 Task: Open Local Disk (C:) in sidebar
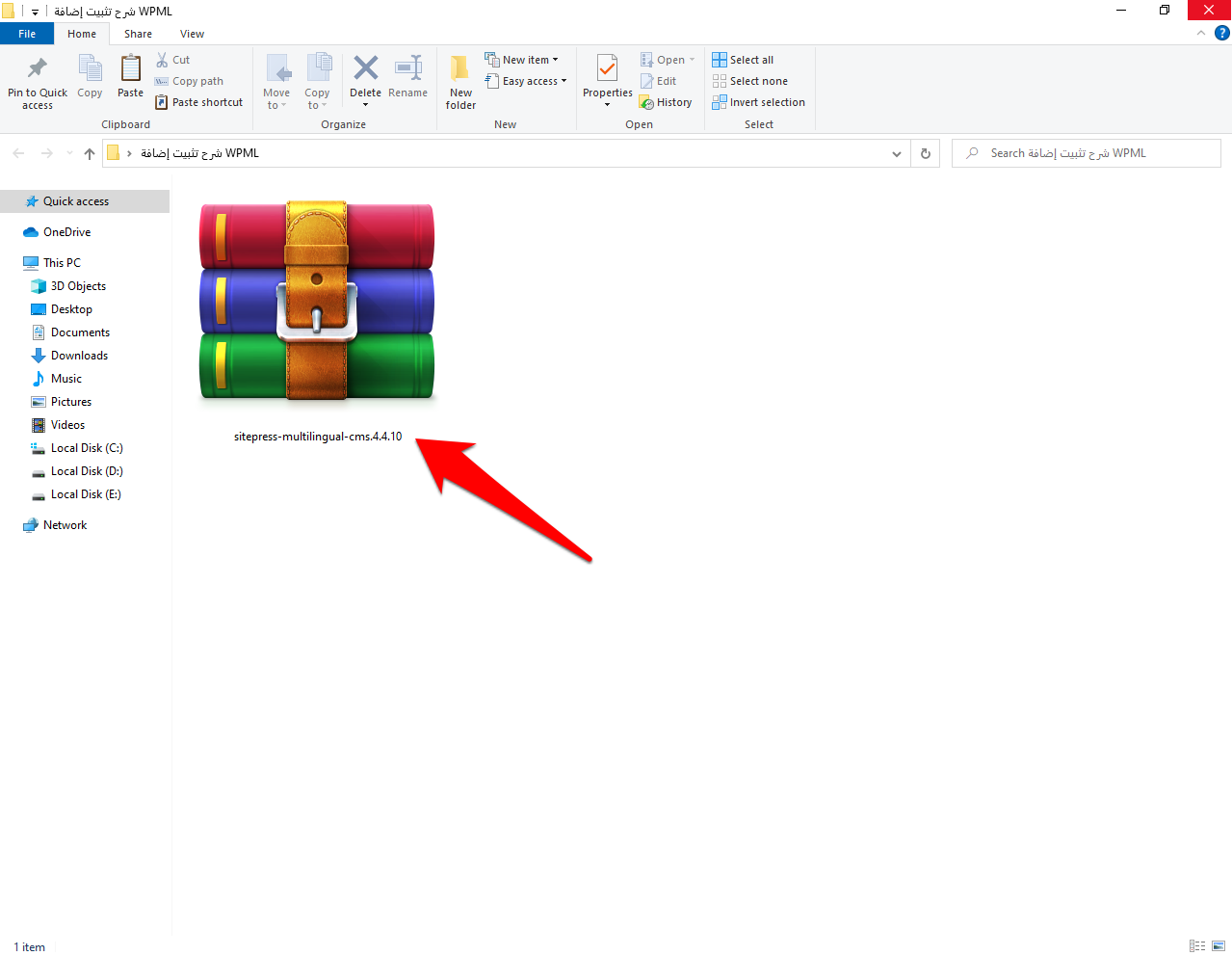pos(87,448)
